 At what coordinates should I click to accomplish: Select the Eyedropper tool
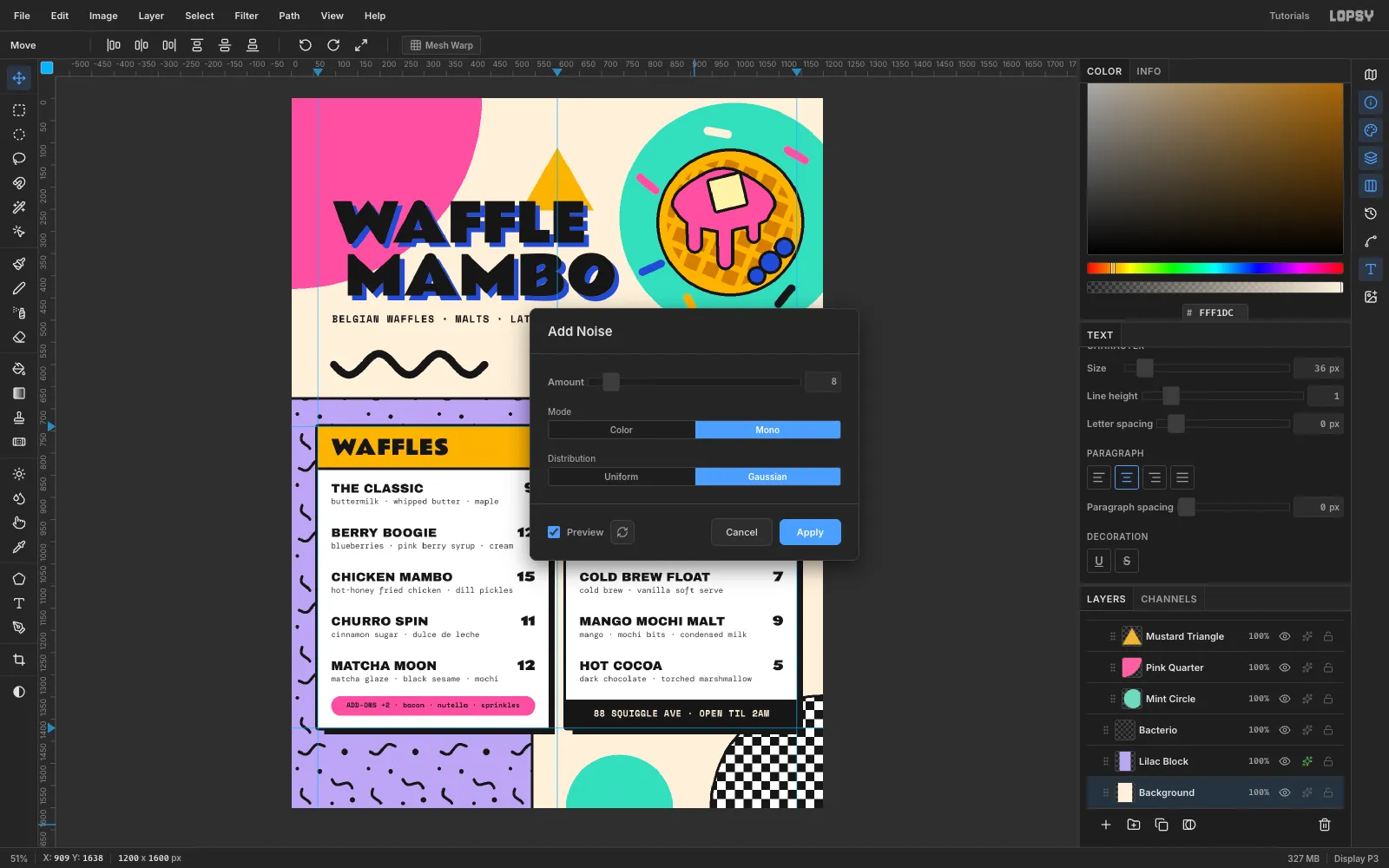point(19,547)
